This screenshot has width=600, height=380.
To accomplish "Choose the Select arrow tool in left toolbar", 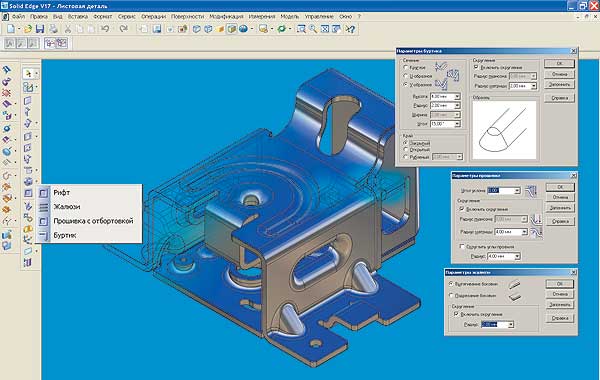I will point(28,73).
